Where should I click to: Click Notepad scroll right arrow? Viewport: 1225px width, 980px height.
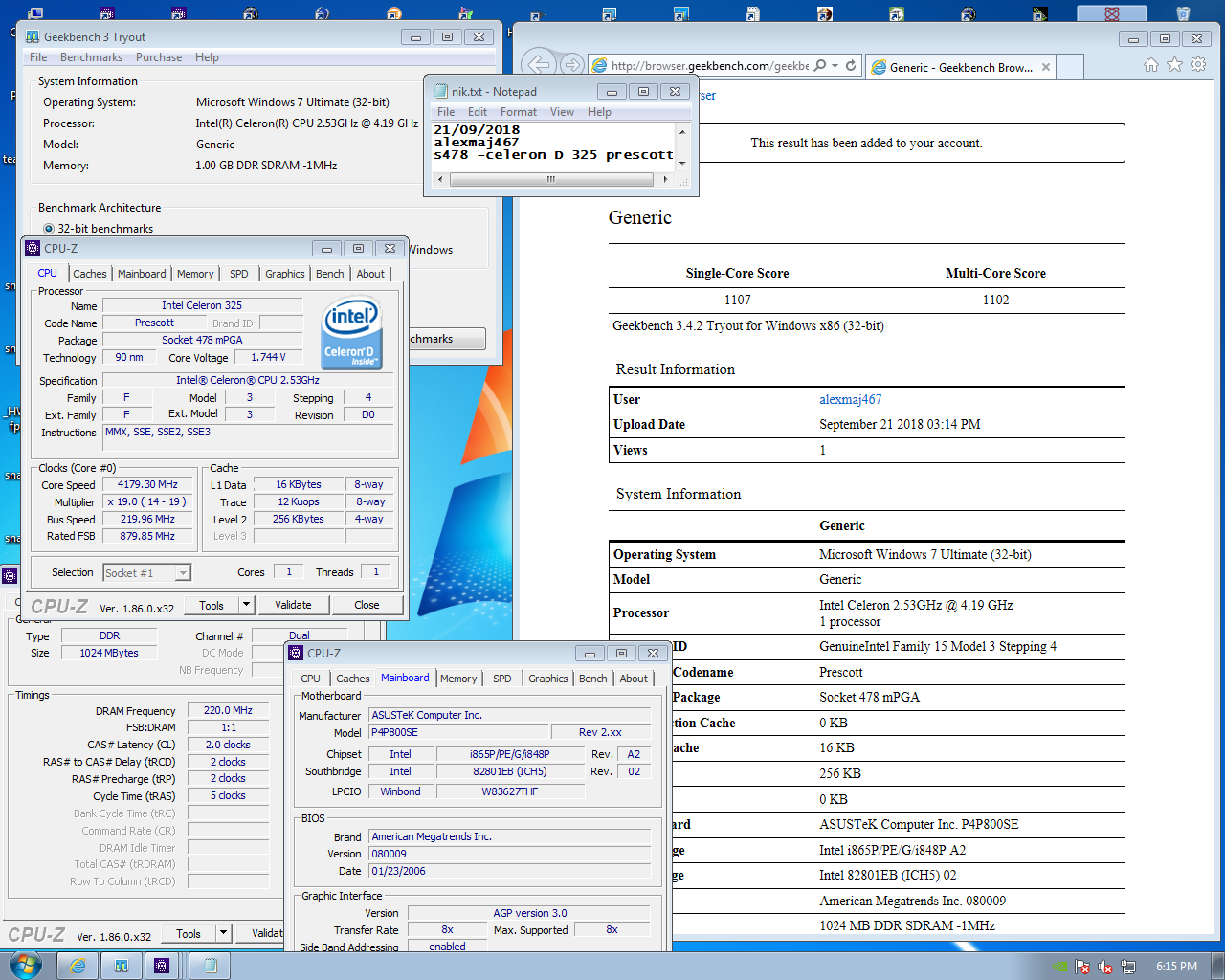[x=666, y=179]
